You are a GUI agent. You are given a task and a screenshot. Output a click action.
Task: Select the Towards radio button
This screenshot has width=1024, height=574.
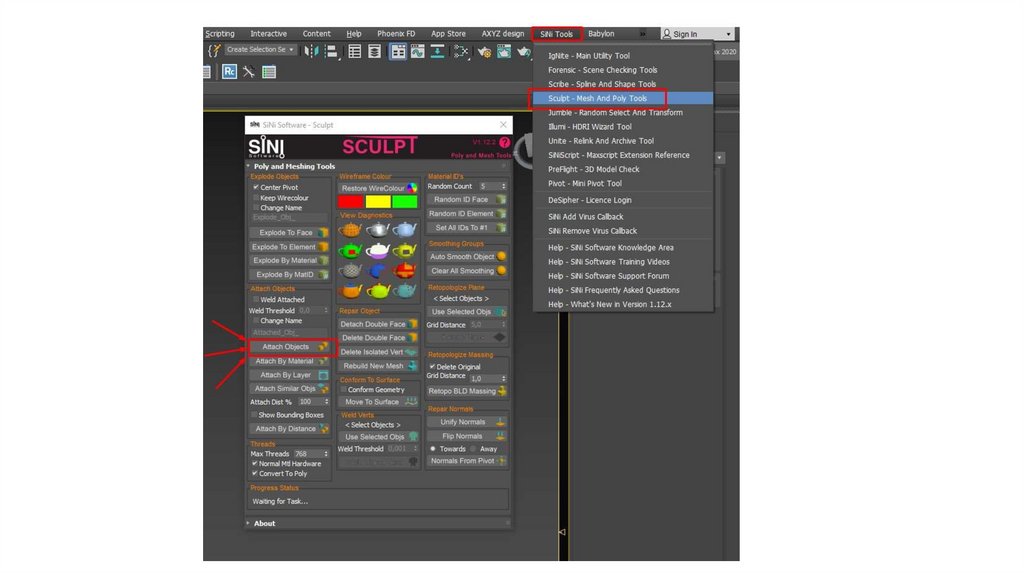click(x=433, y=449)
